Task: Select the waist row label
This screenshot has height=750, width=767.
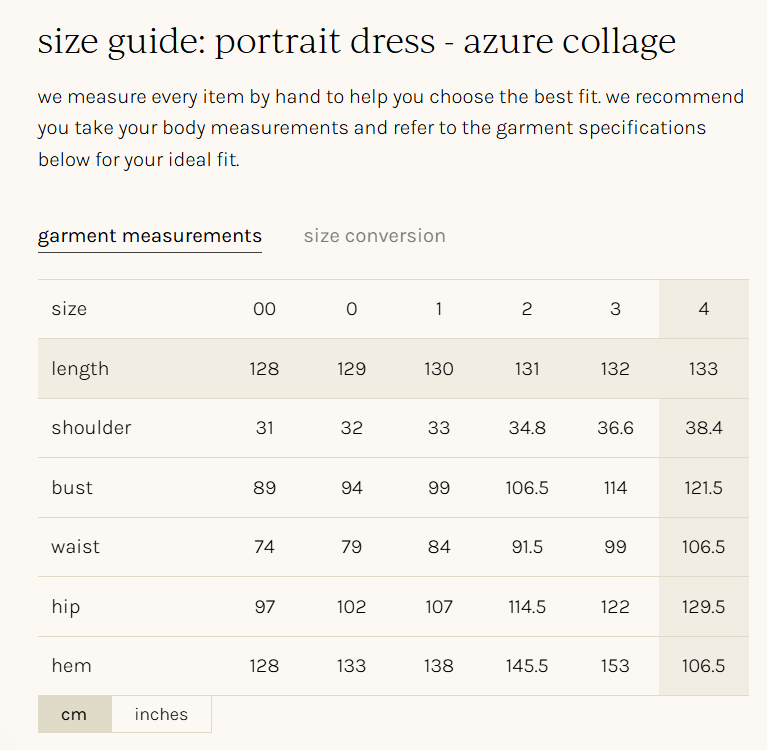Action: (76, 547)
